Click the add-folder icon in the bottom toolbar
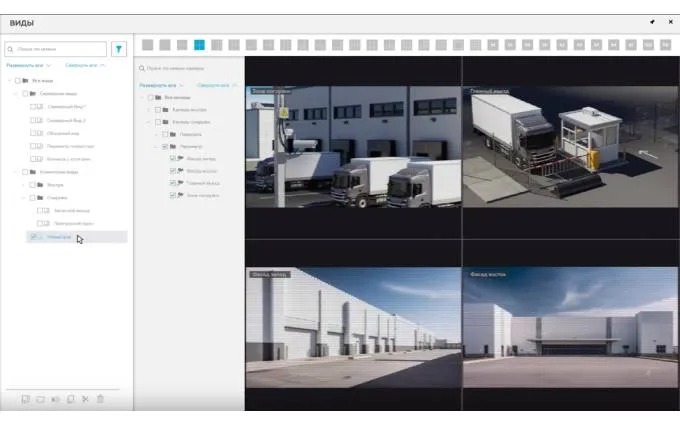The image size is (680, 425). [40, 399]
